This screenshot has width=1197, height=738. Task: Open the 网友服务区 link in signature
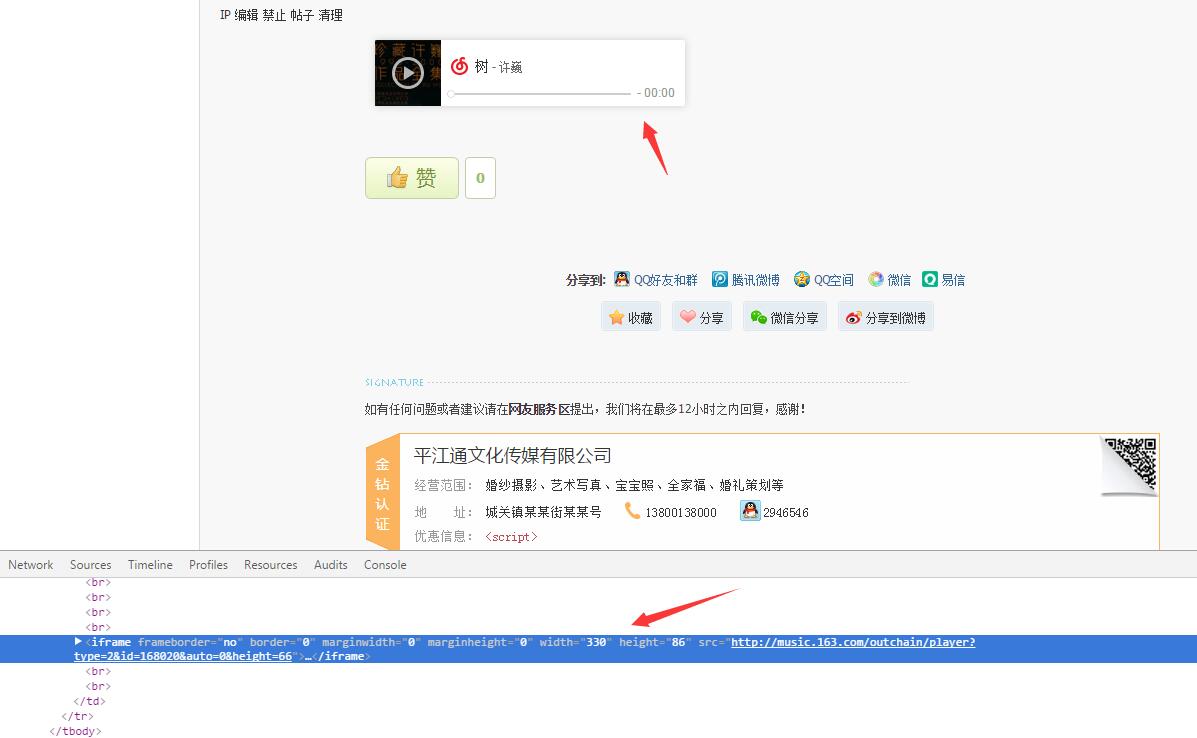pos(540,410)
